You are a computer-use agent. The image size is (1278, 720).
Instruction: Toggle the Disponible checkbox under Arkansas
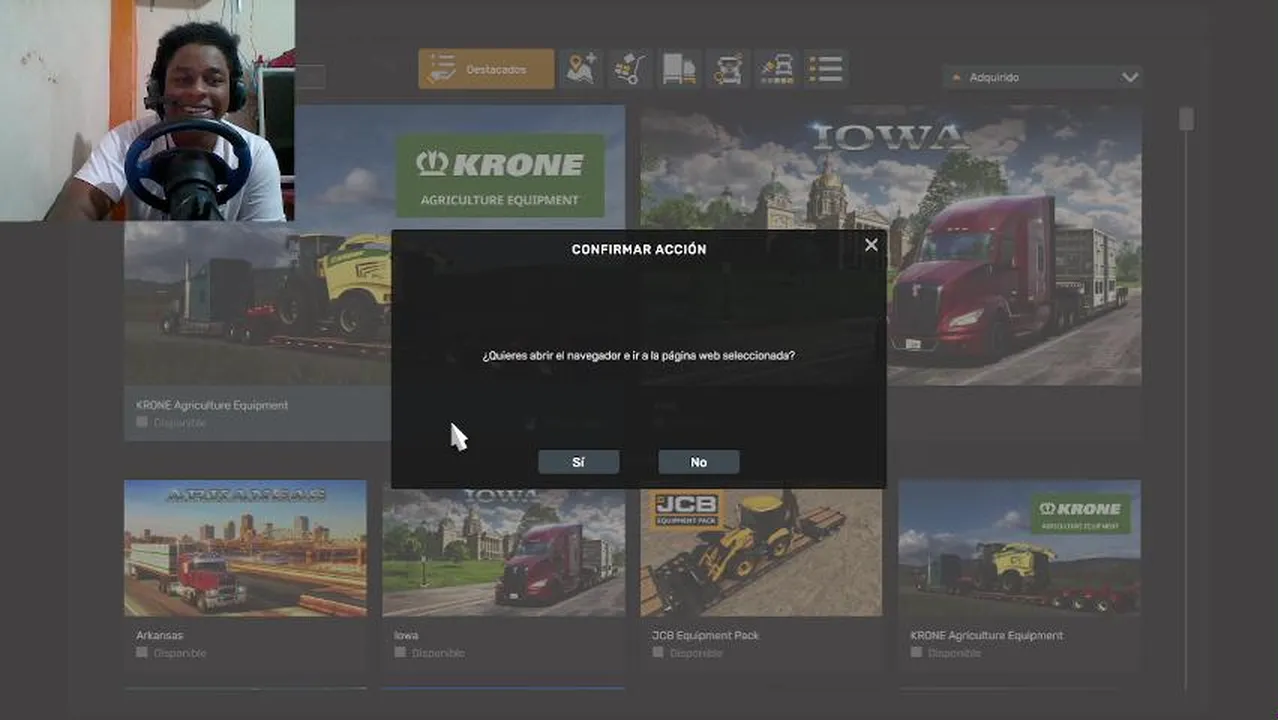click(142, 653)
